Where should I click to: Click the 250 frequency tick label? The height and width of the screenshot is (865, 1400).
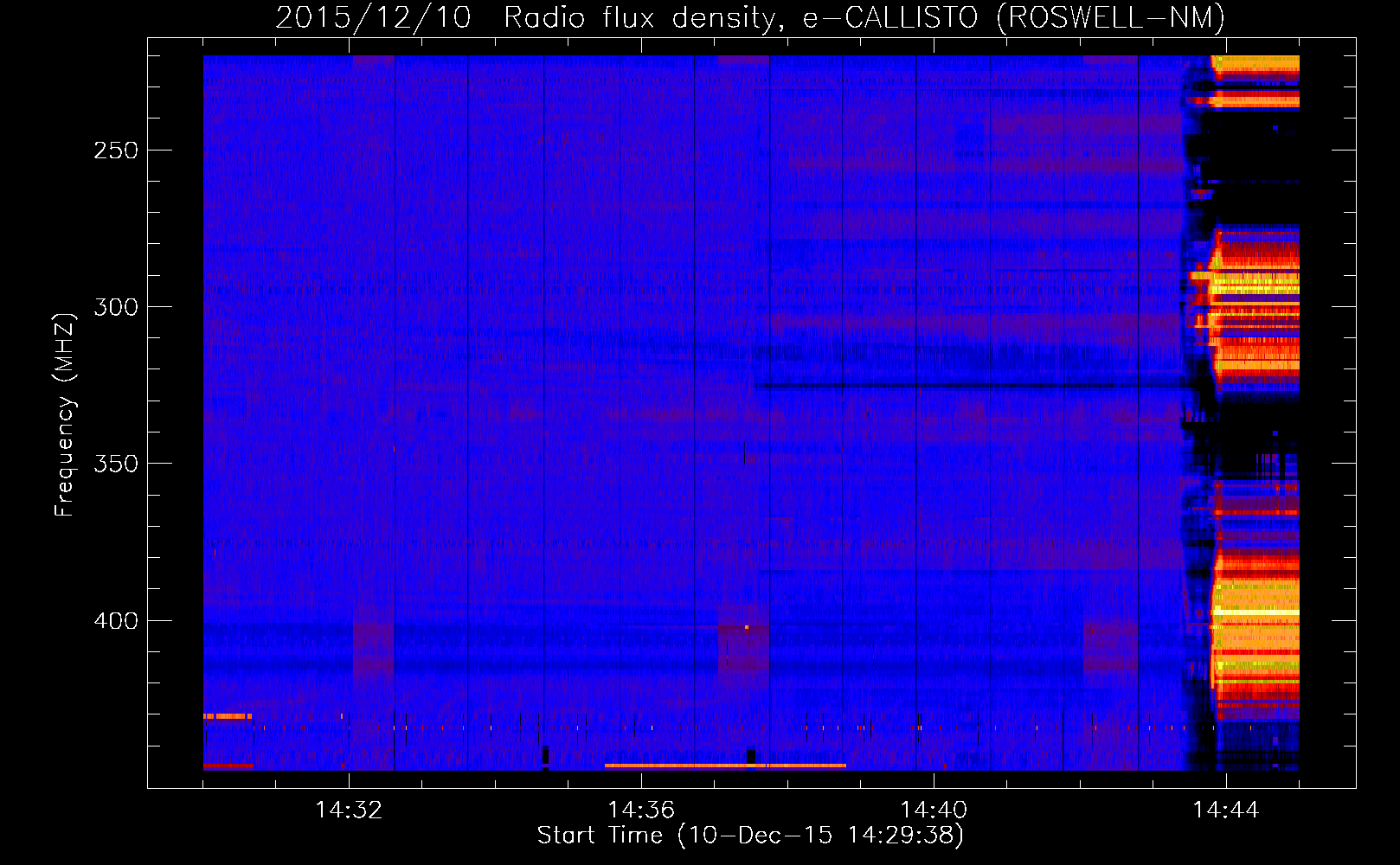click(116, 151)
